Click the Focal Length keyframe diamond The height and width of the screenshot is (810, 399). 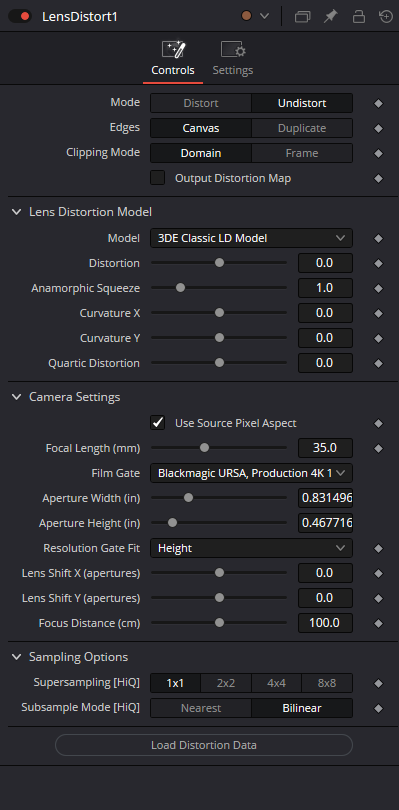[378, 448]
